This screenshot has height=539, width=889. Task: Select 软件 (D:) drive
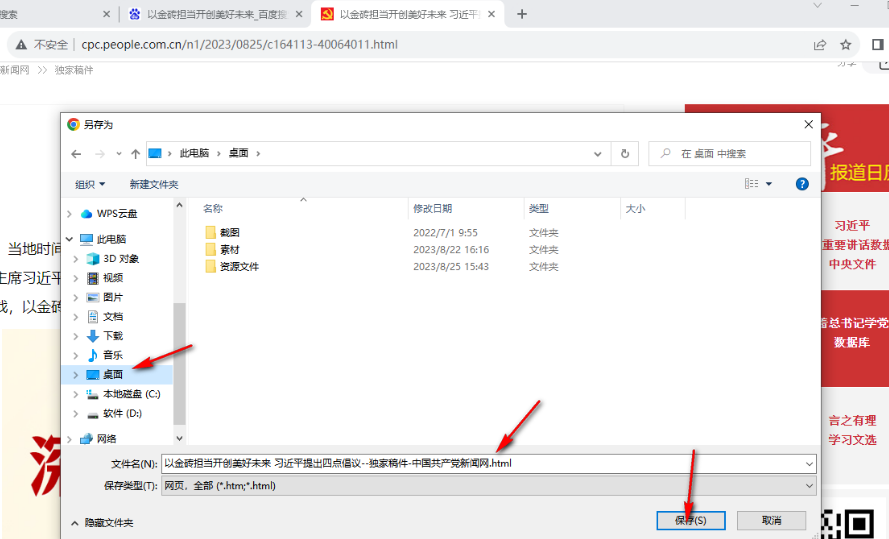[122, 414]
